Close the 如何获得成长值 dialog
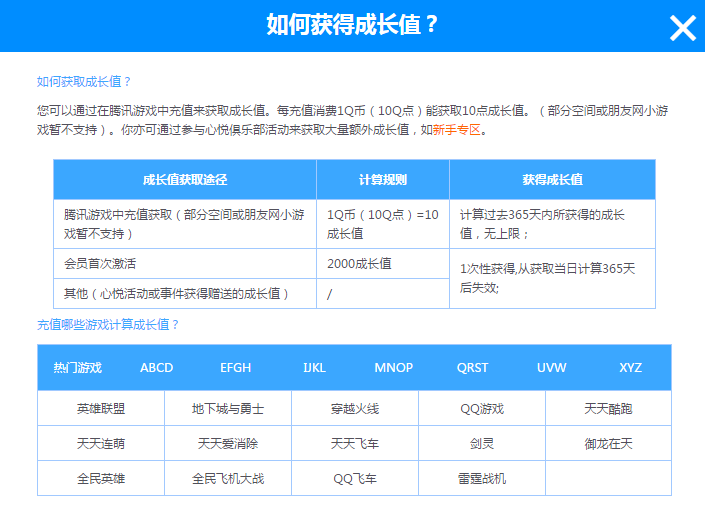Image resolution: width=705 pixels, height=508 pixels. coord(683,28)
